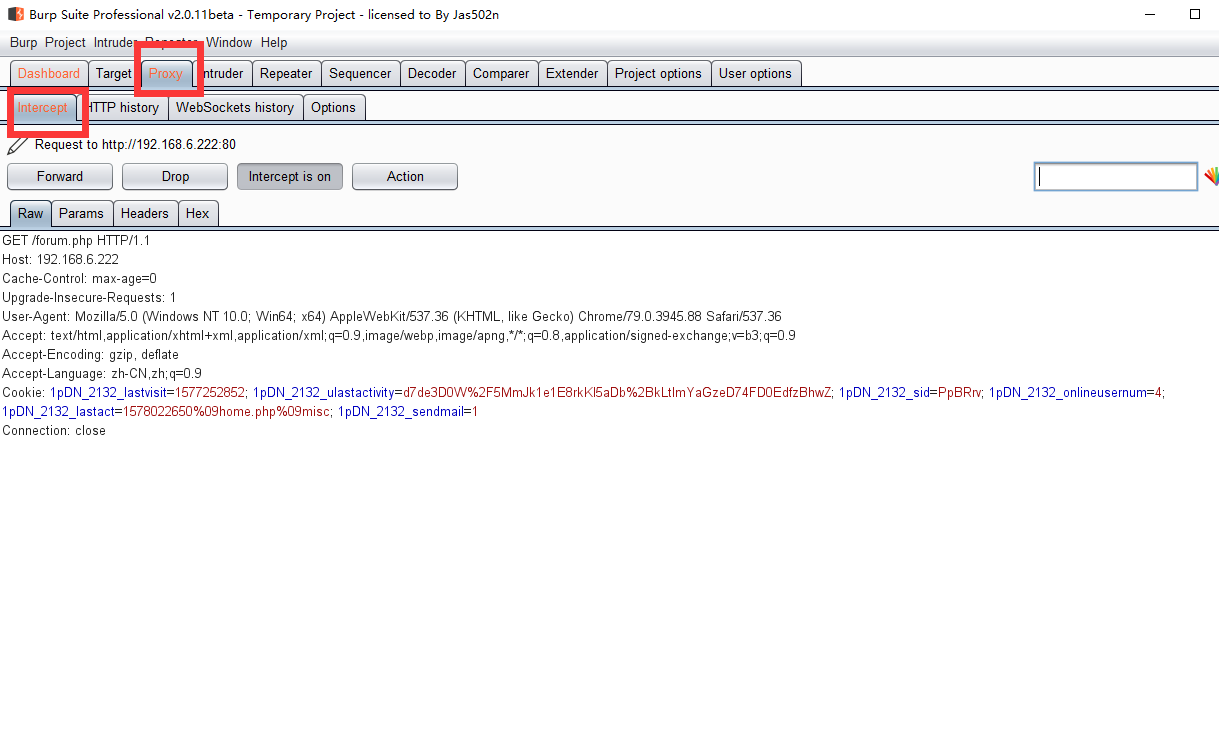Show the Headers request view
The height and width of the screenshot is (738, 1219).
click(145, 214)
